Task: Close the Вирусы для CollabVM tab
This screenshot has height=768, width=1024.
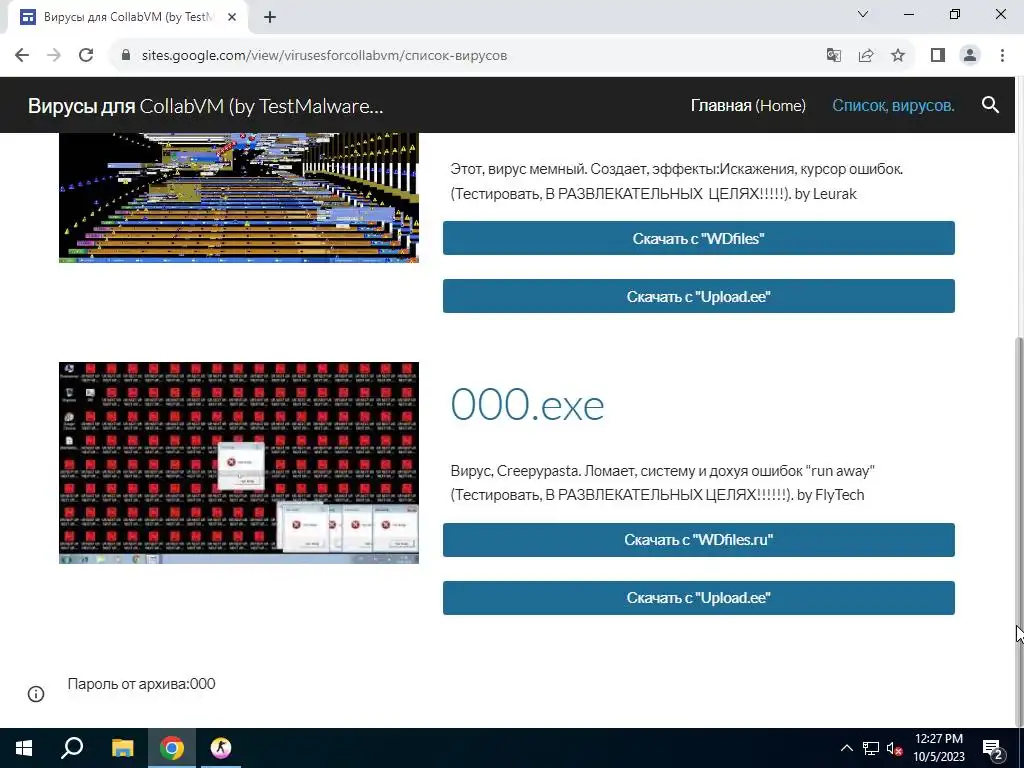Action: [232, 17]
